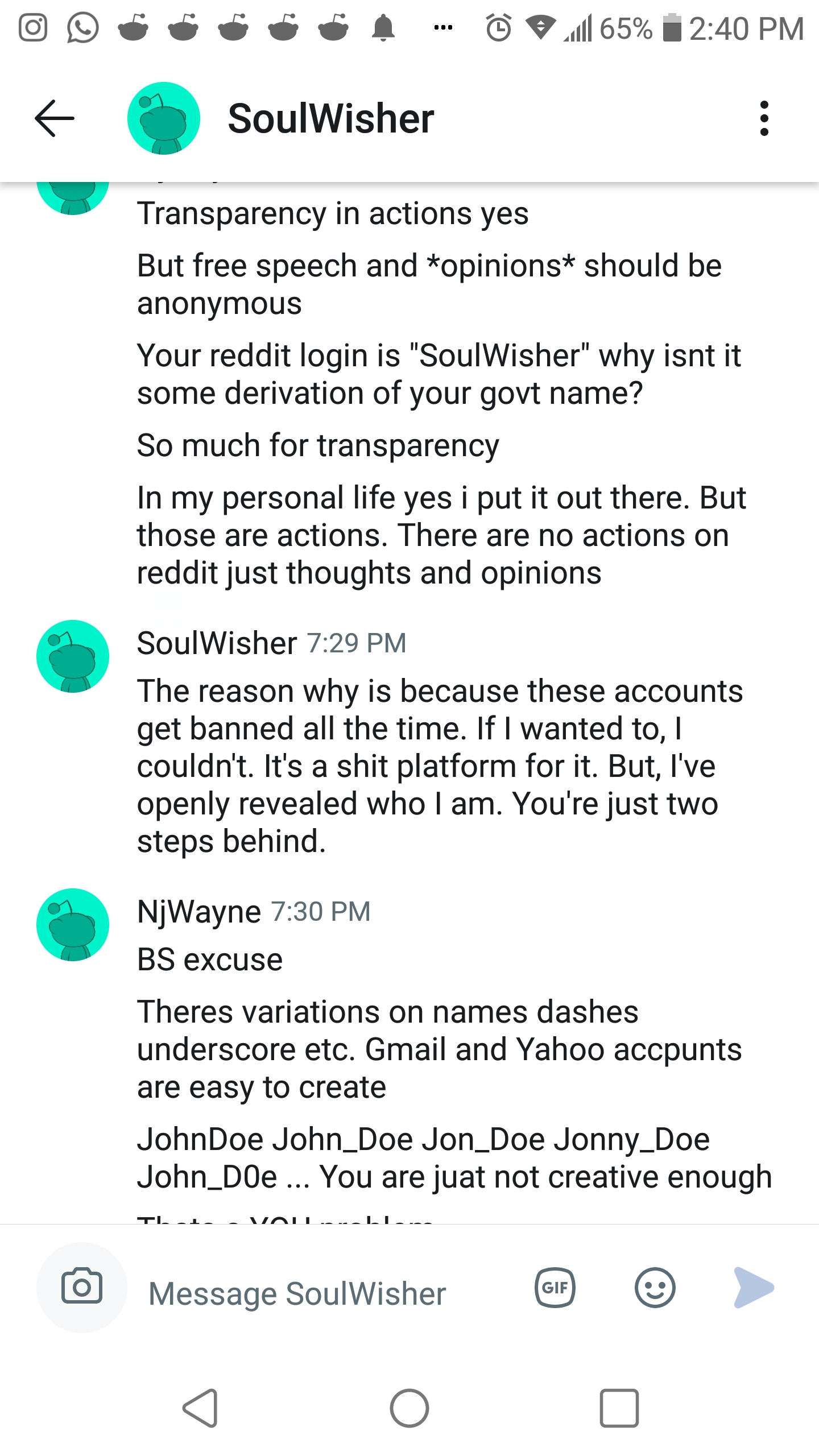Tap the Android home circle button
The width and height of the screenshot is (819, 1456).
(x=409, y=1408)
